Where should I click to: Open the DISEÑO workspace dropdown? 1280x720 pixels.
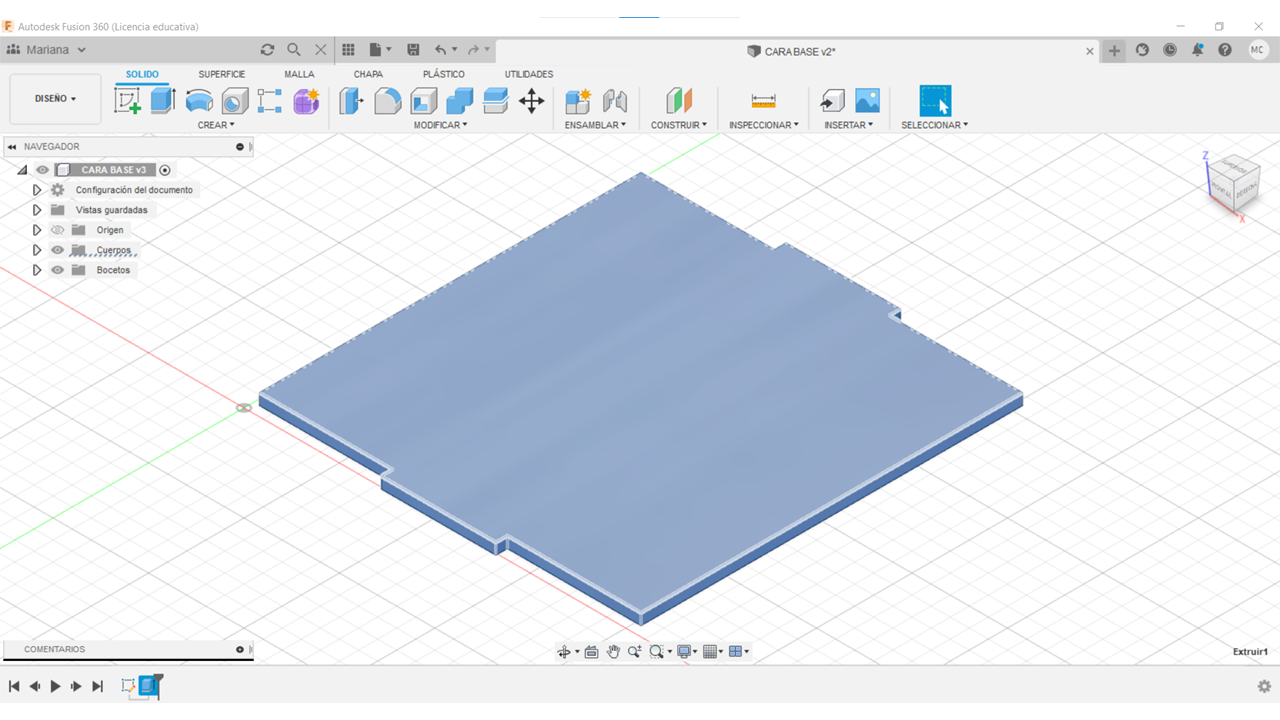pyautogui.click(x=55, y=99)
